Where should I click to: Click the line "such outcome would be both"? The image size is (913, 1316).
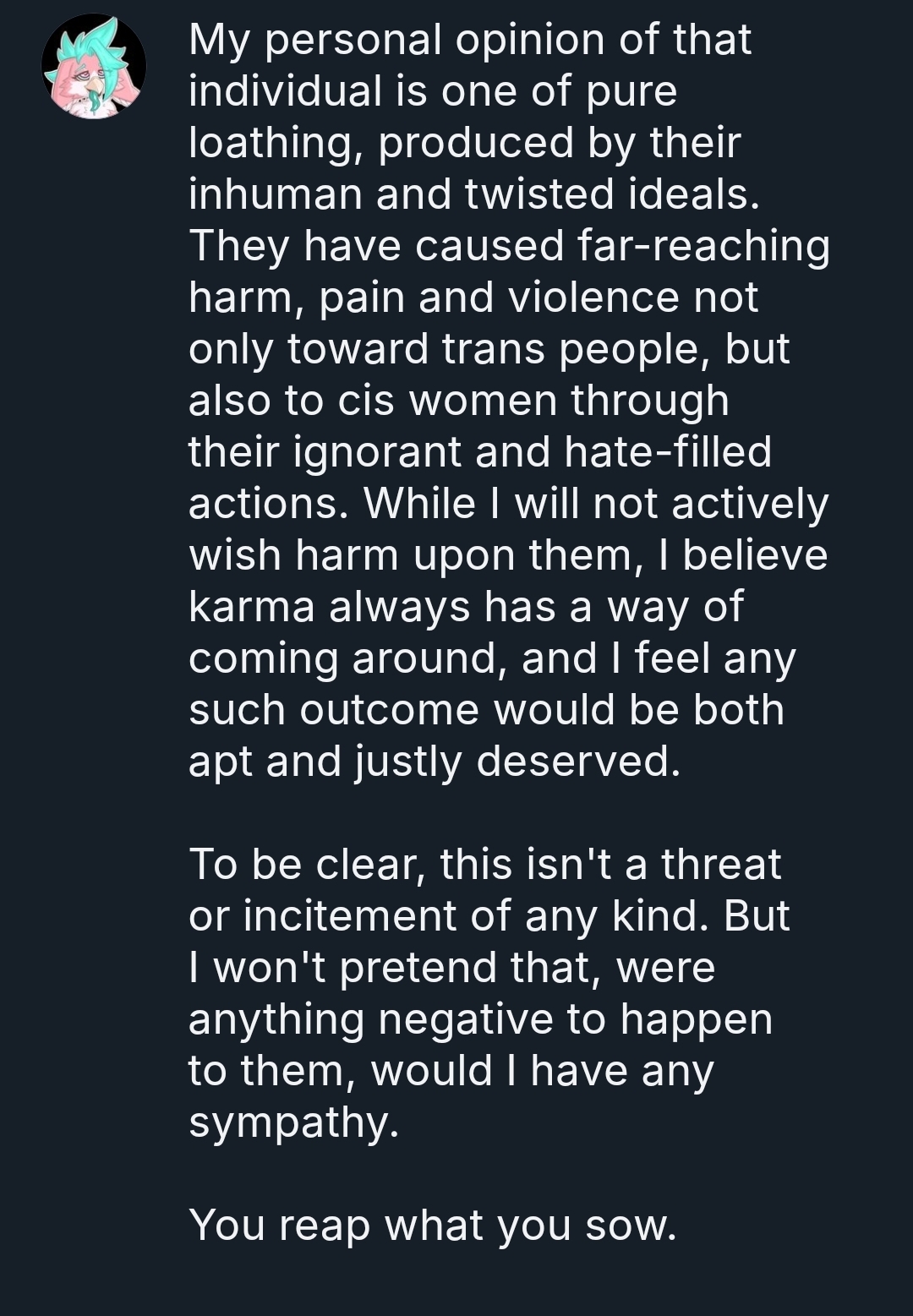[486, 710]
